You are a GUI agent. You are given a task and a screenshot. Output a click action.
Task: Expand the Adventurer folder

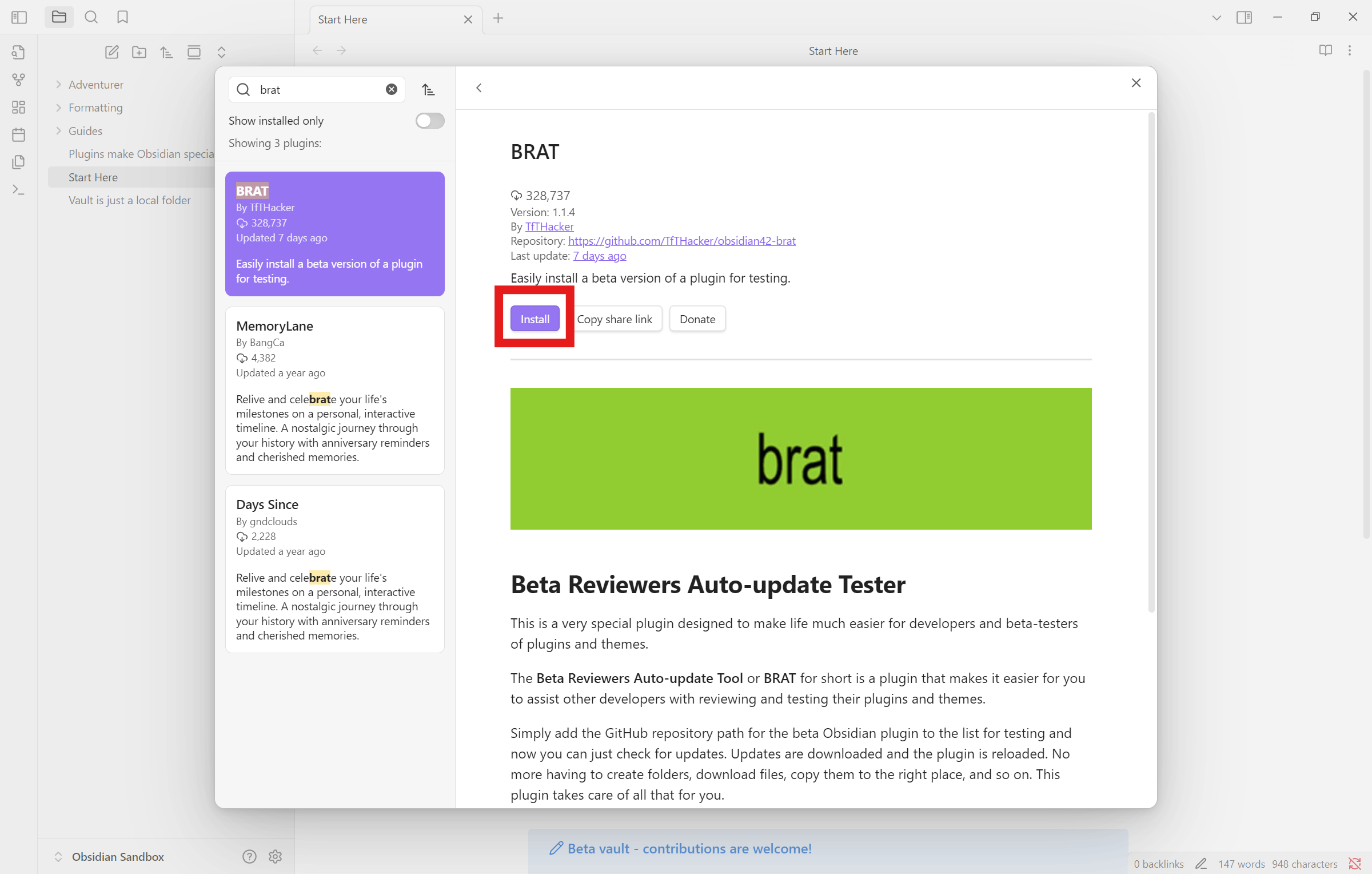58,85
